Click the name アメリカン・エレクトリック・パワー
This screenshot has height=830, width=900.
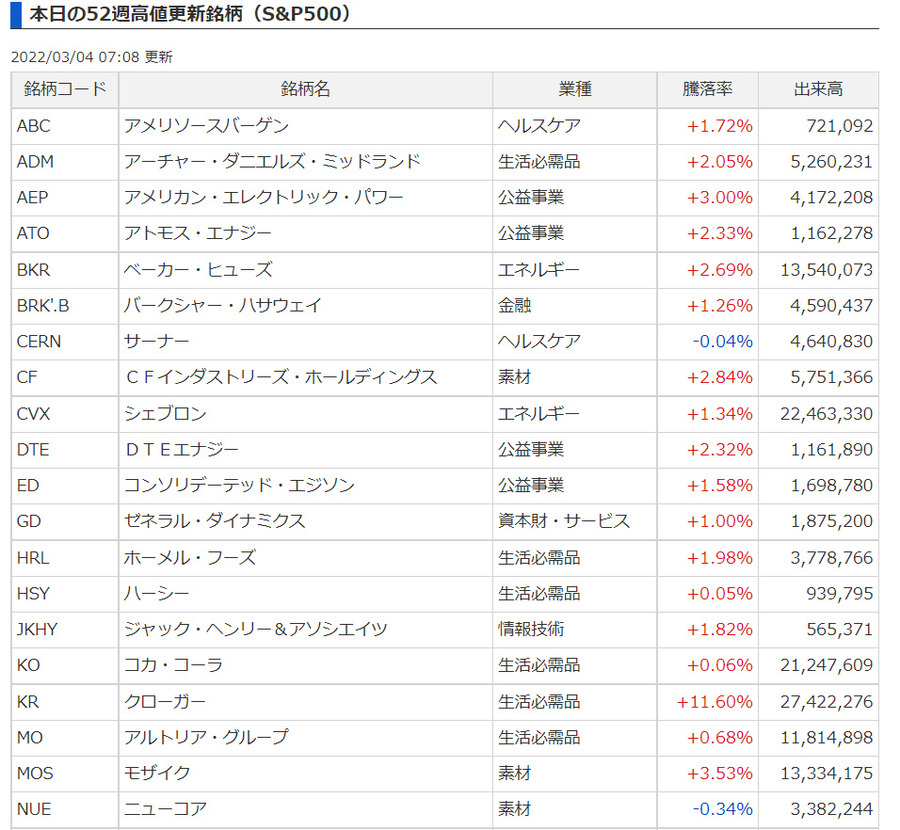[x=263, y=197]
